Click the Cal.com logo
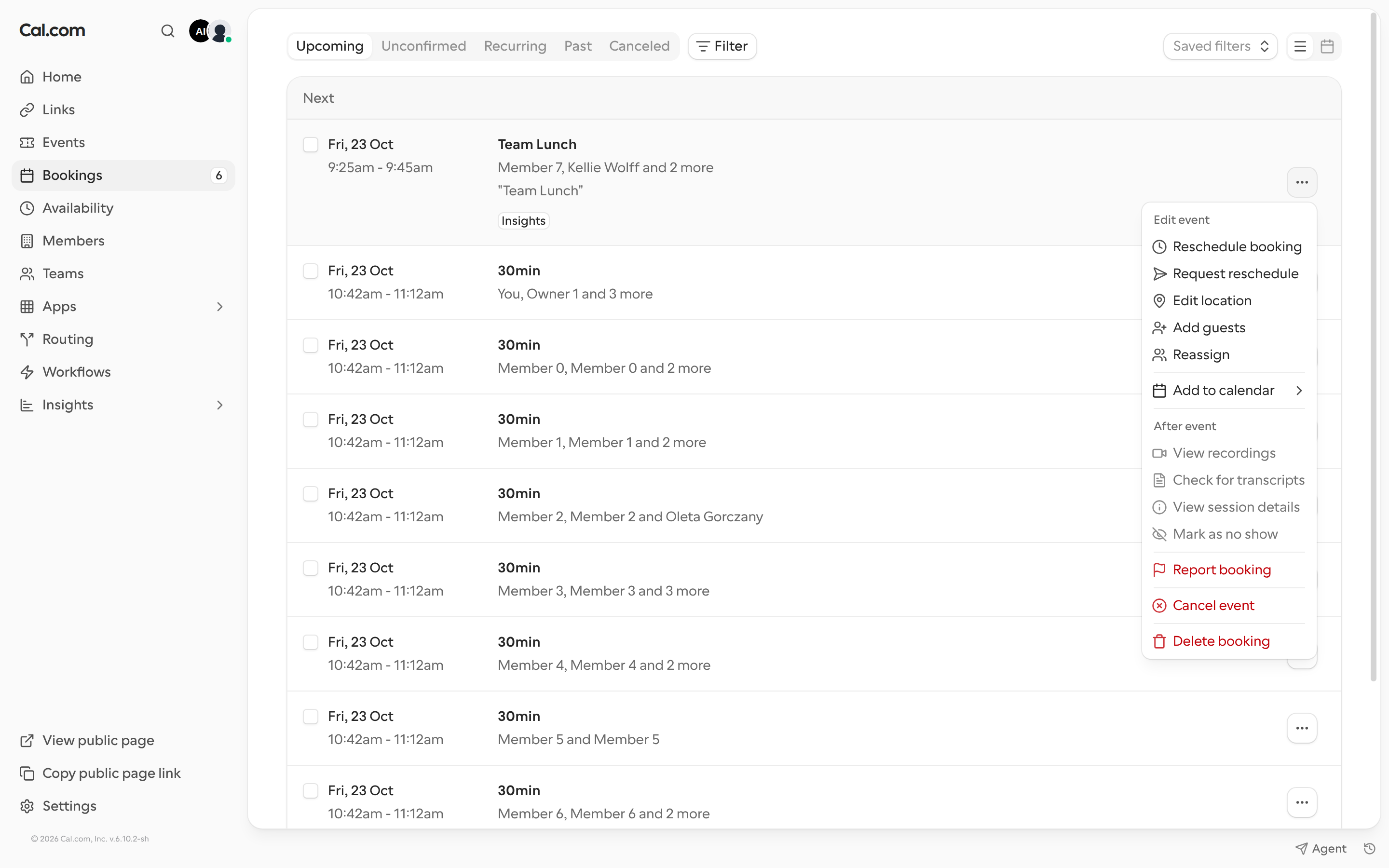This screenshot has height=868, width=1389. point(52,30)
